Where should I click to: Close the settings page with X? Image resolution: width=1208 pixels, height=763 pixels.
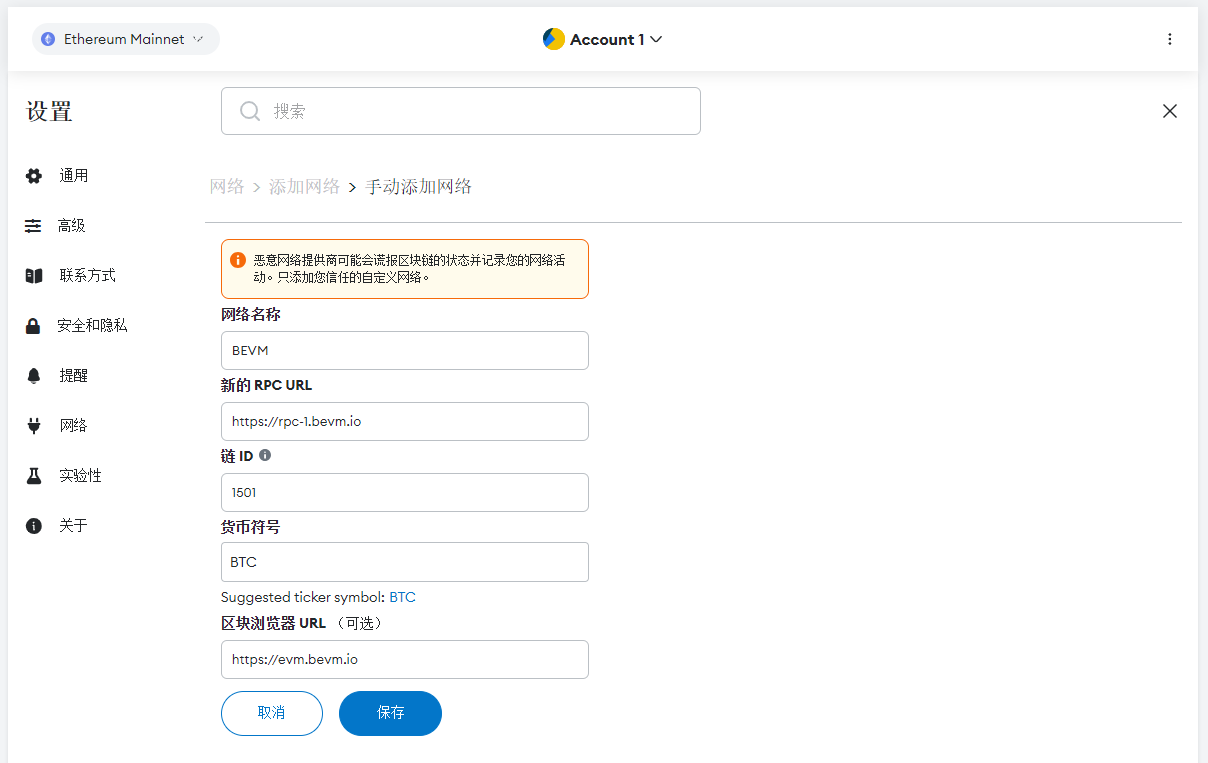(1170, 111)
